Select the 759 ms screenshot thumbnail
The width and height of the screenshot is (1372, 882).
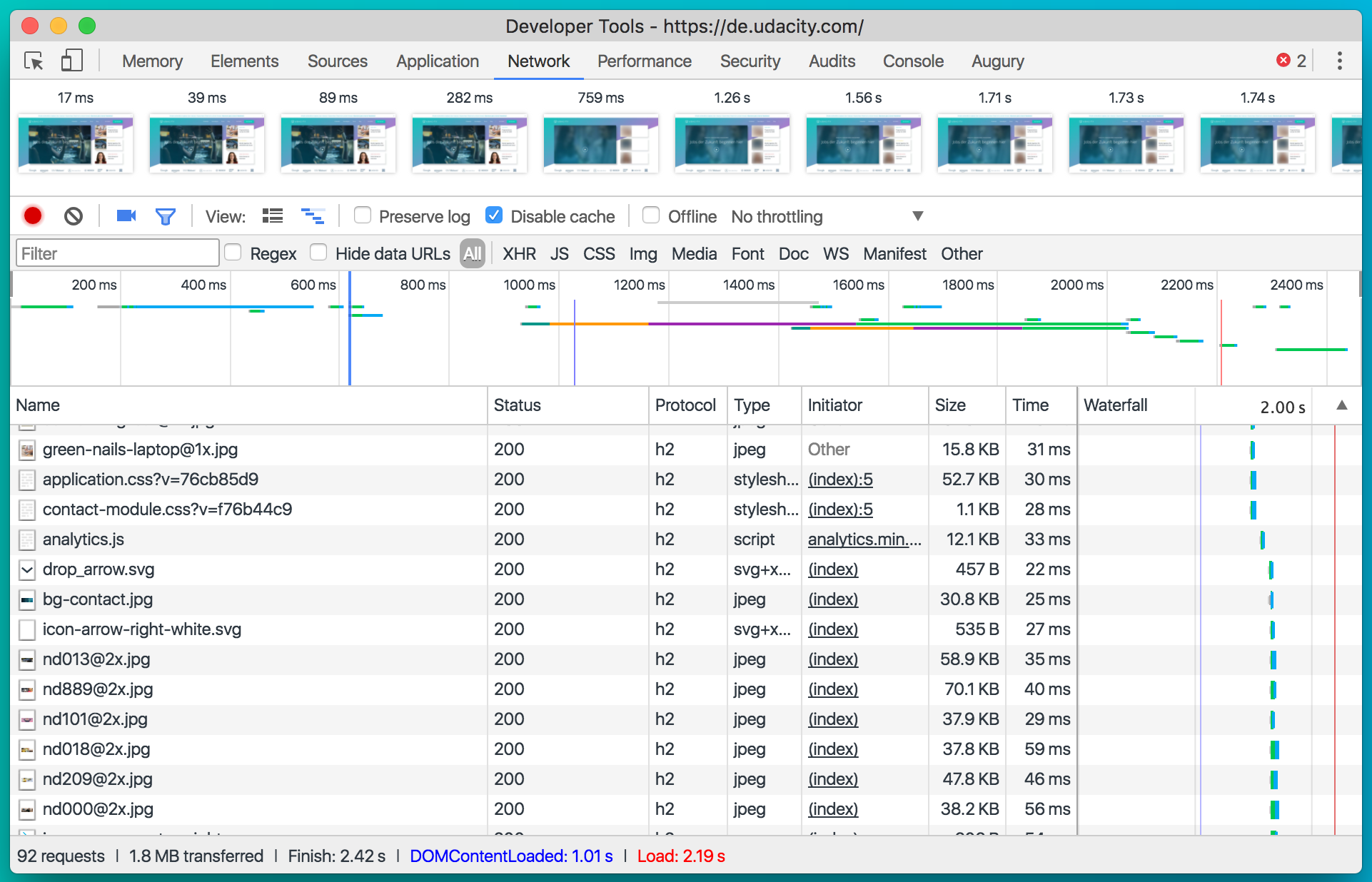(600, 143)
